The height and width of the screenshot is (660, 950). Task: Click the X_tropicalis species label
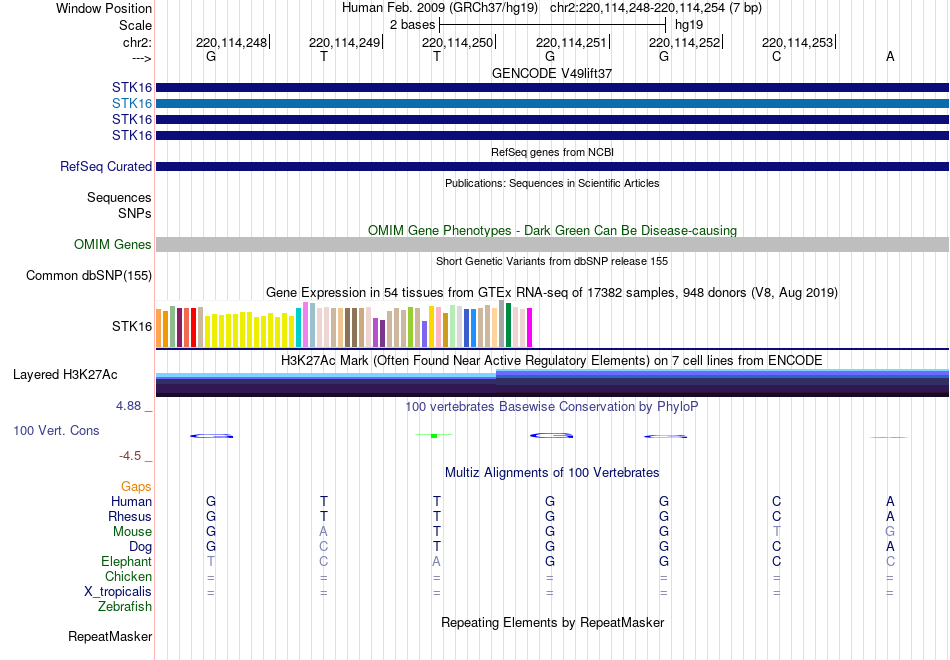(x=118, y=592)
